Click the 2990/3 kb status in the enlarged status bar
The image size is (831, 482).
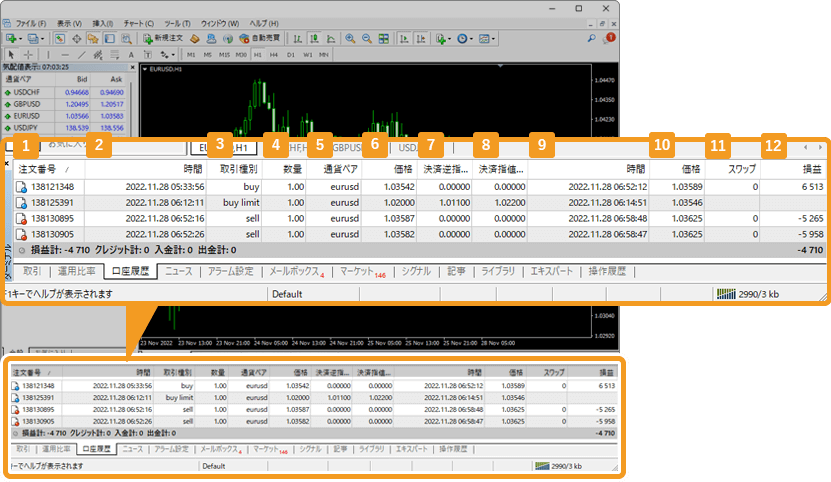(x=748, y=294)
